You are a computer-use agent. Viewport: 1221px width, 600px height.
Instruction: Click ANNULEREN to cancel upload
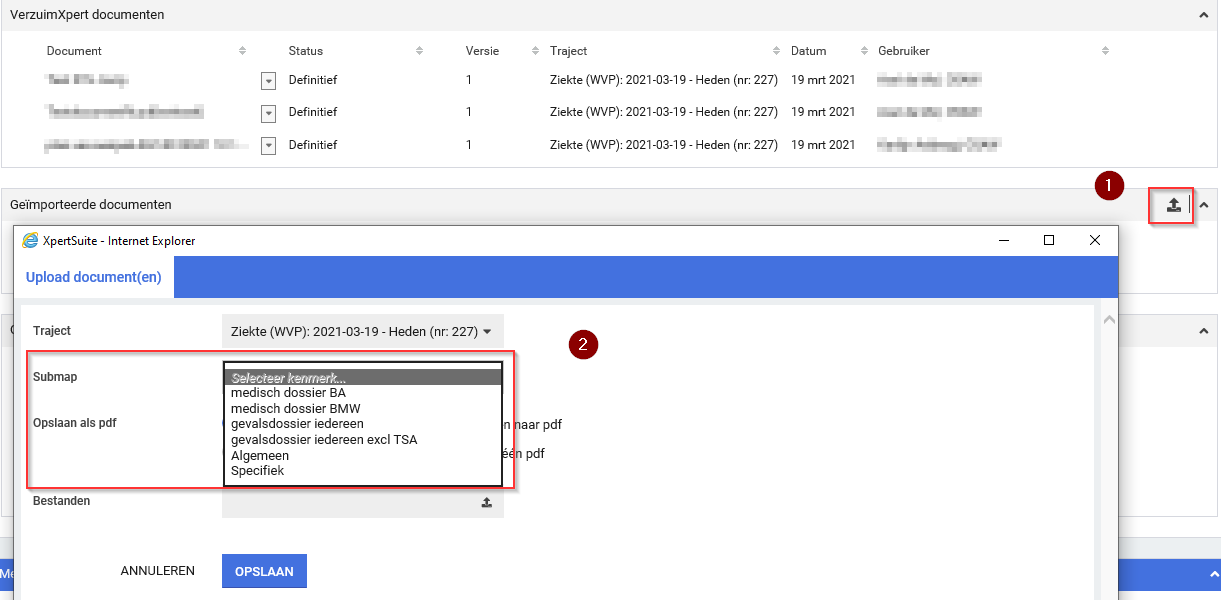coord(157,571)
